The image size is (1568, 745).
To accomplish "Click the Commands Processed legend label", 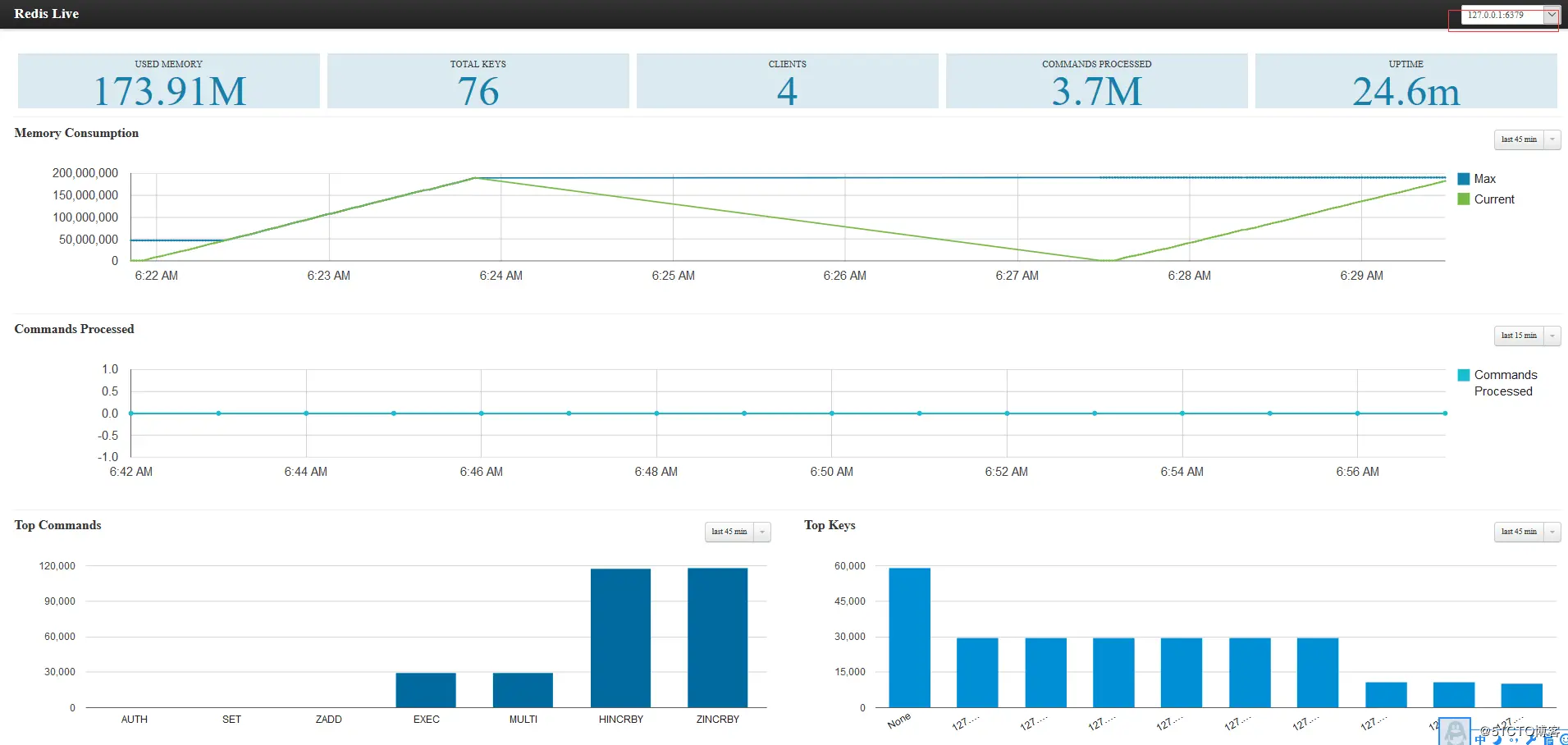I will click(1506, 383).
